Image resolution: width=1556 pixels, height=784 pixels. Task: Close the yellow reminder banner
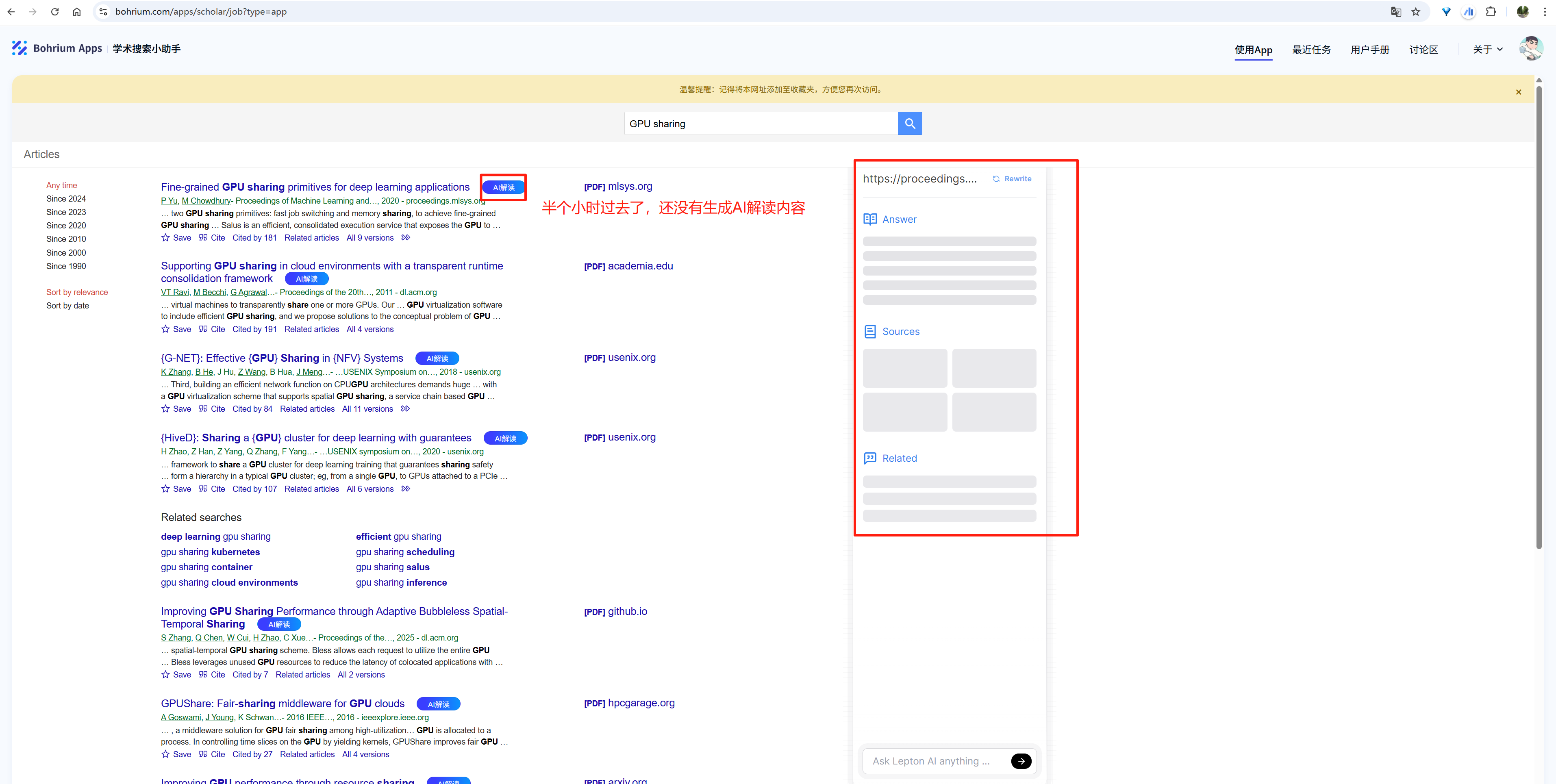pos(1518,92)
